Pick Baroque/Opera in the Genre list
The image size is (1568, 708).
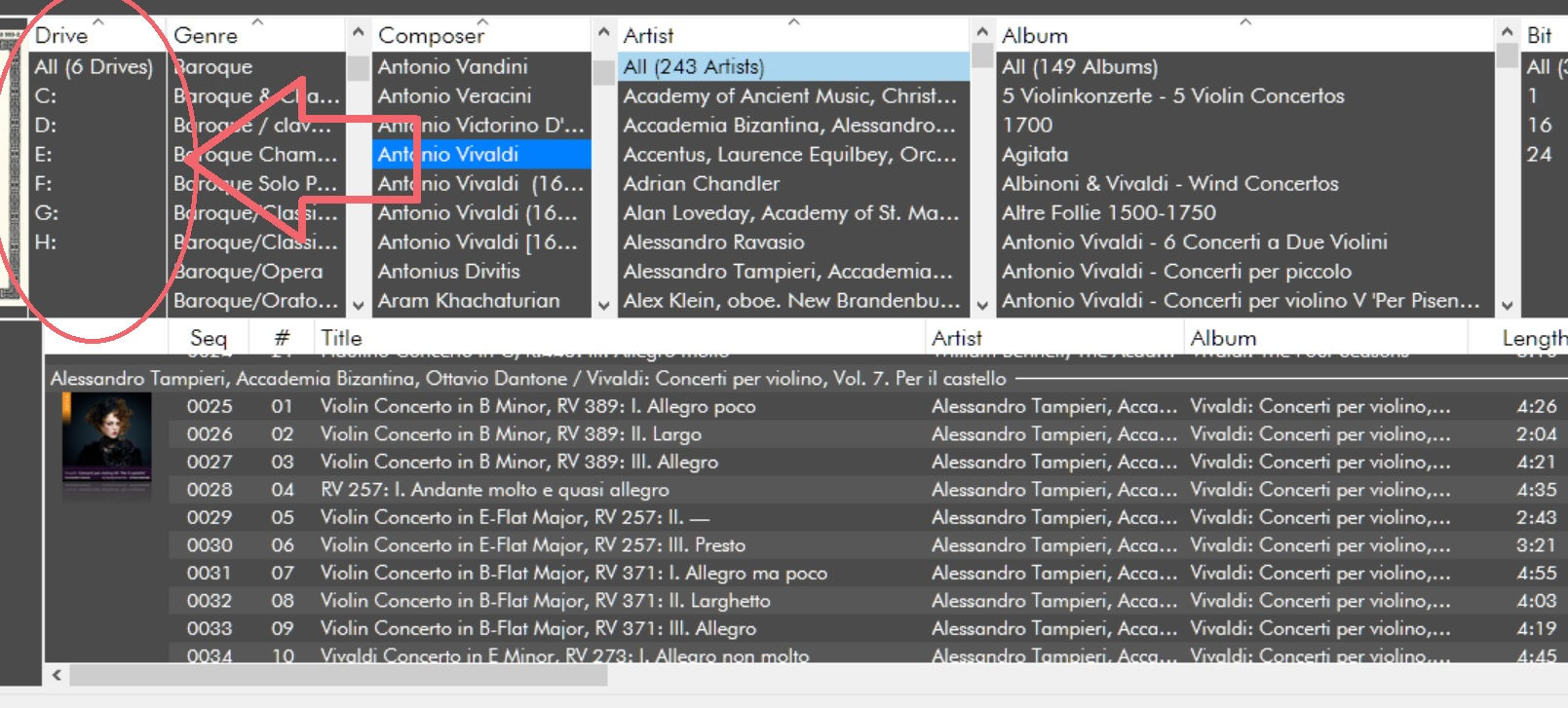(249, 271)
